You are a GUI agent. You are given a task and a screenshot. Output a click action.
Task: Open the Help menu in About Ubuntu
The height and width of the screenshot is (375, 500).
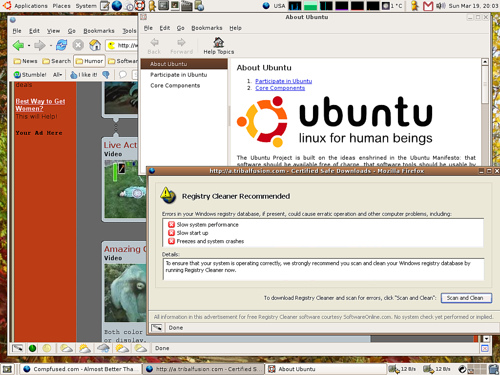pos(235,28)
